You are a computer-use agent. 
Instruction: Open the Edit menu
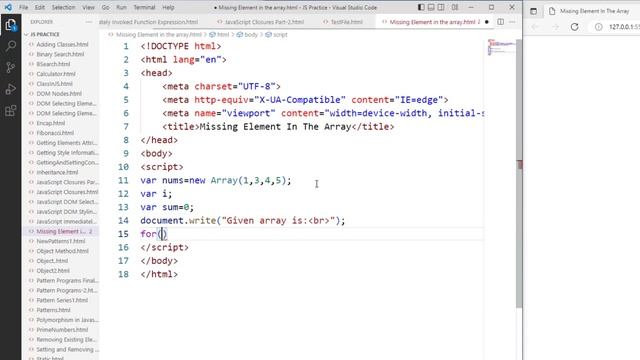pyautogui.click(x=40, y=7)
